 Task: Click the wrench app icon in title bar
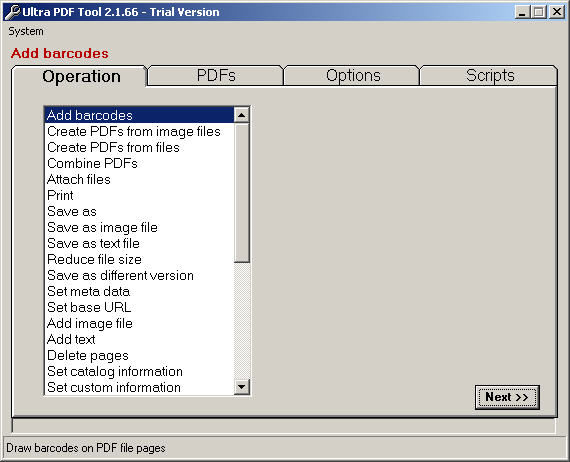pos(12,12)
